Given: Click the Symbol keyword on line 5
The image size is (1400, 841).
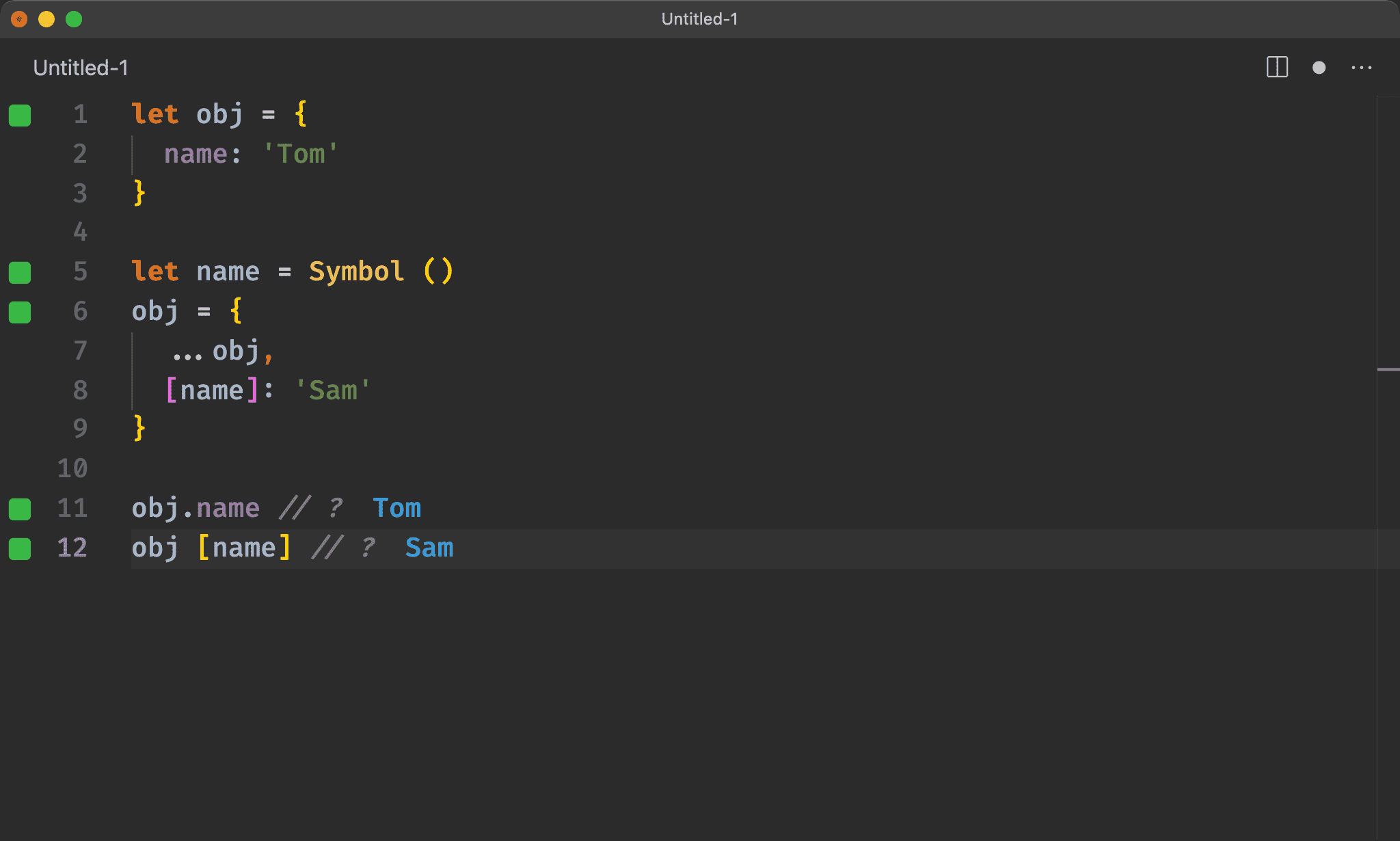Looking at the screenshot, I should pyautogui.click(x=356, y=272).
